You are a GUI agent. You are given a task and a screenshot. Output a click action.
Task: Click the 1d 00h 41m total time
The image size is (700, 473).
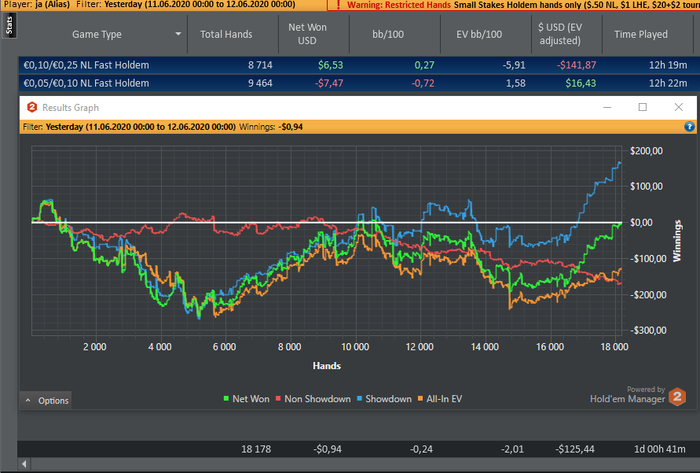(660, 449)
